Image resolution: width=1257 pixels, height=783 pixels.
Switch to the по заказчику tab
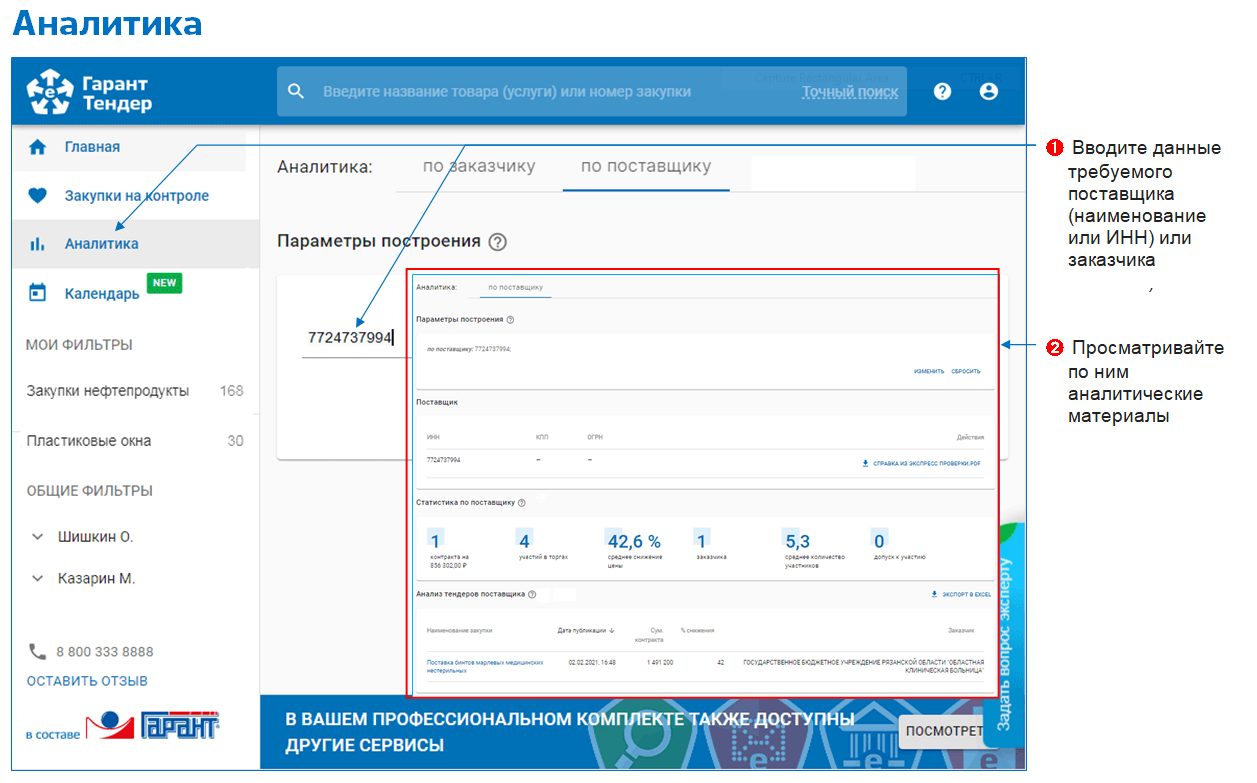pos(479,167)
